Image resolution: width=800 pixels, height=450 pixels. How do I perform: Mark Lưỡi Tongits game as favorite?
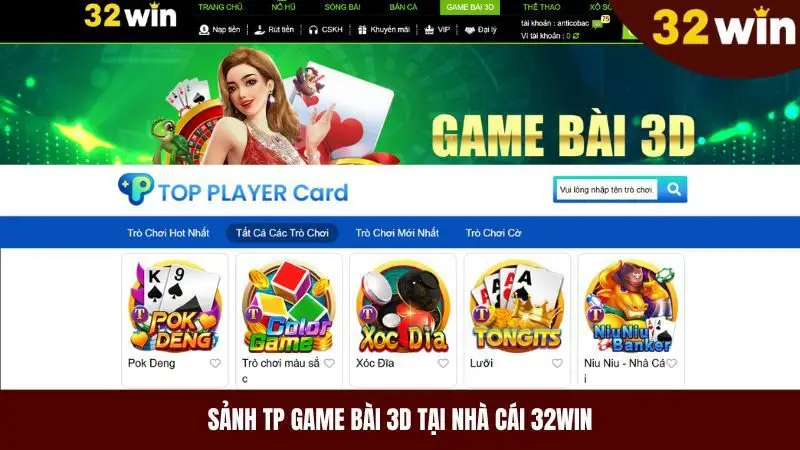(557, 363)
